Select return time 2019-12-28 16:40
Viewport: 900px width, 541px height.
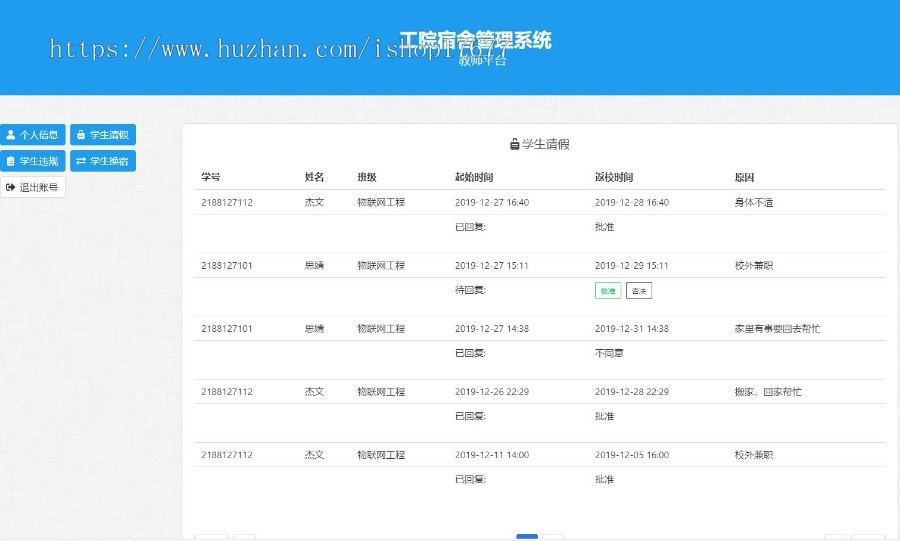coord(632,203)
